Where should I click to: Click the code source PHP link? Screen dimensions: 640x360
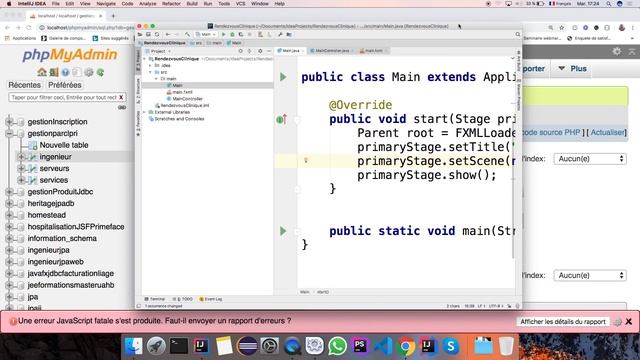pos(552,132)
